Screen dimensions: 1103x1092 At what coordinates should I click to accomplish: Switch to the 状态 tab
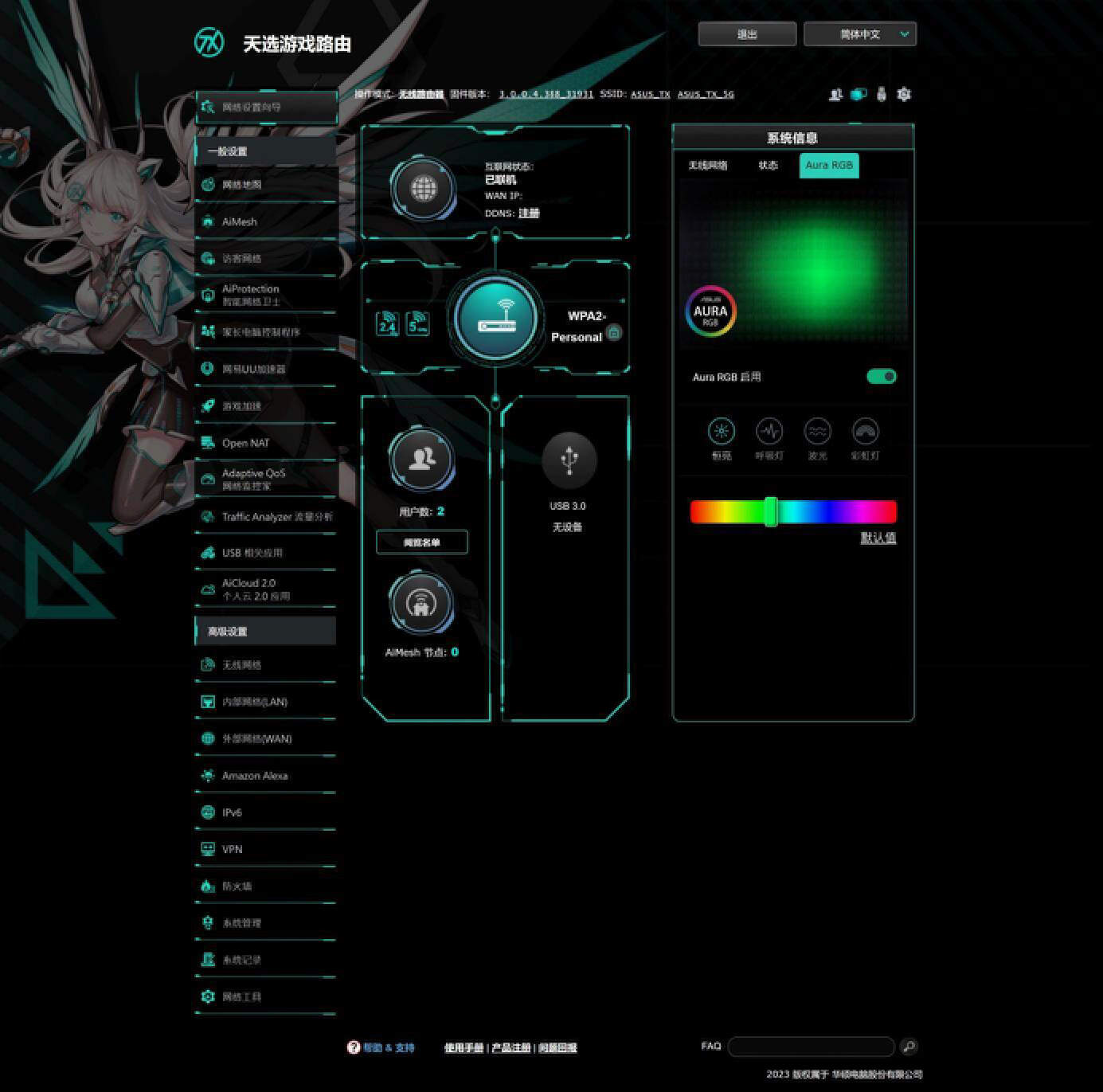(x=768, y=166)
